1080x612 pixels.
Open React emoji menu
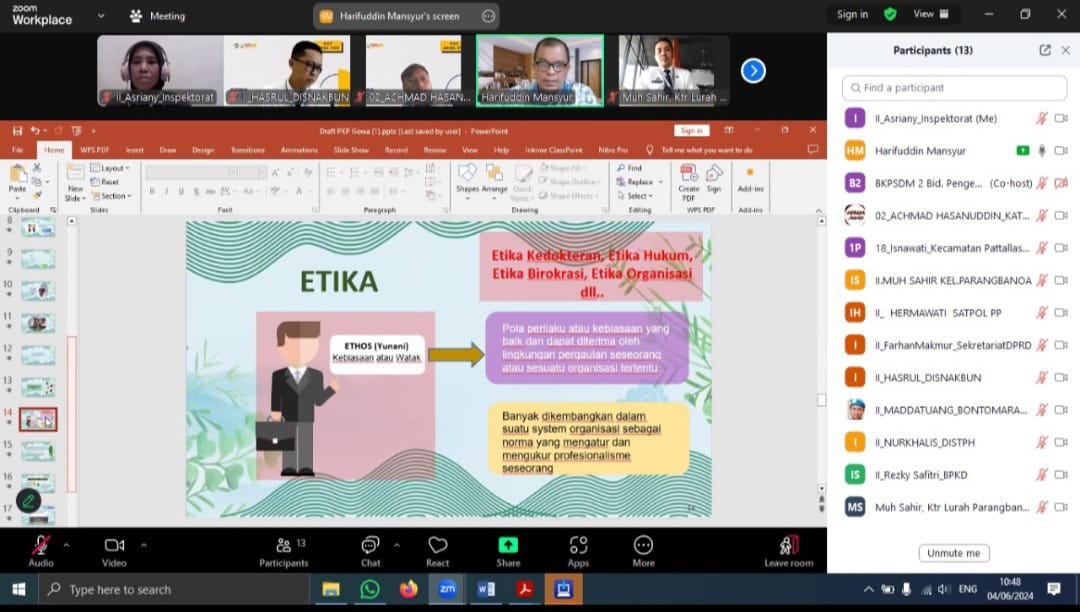coord(437,551)
